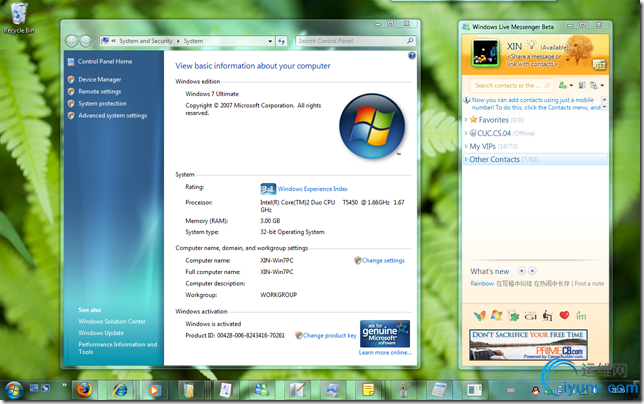Open the Windows Start orb
This screenshot has height=404, width=644.
[14, 390]
